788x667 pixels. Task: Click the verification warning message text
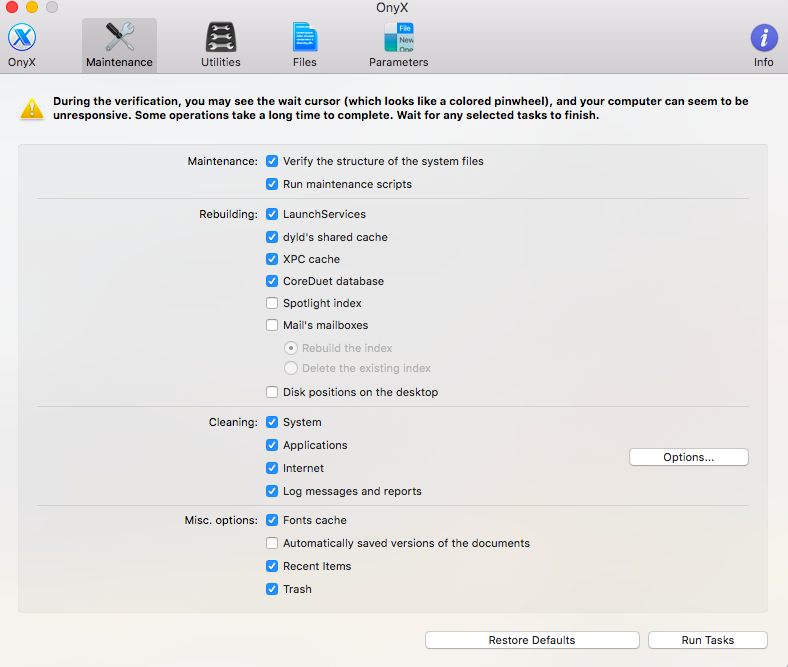click(x=401, y=108)
